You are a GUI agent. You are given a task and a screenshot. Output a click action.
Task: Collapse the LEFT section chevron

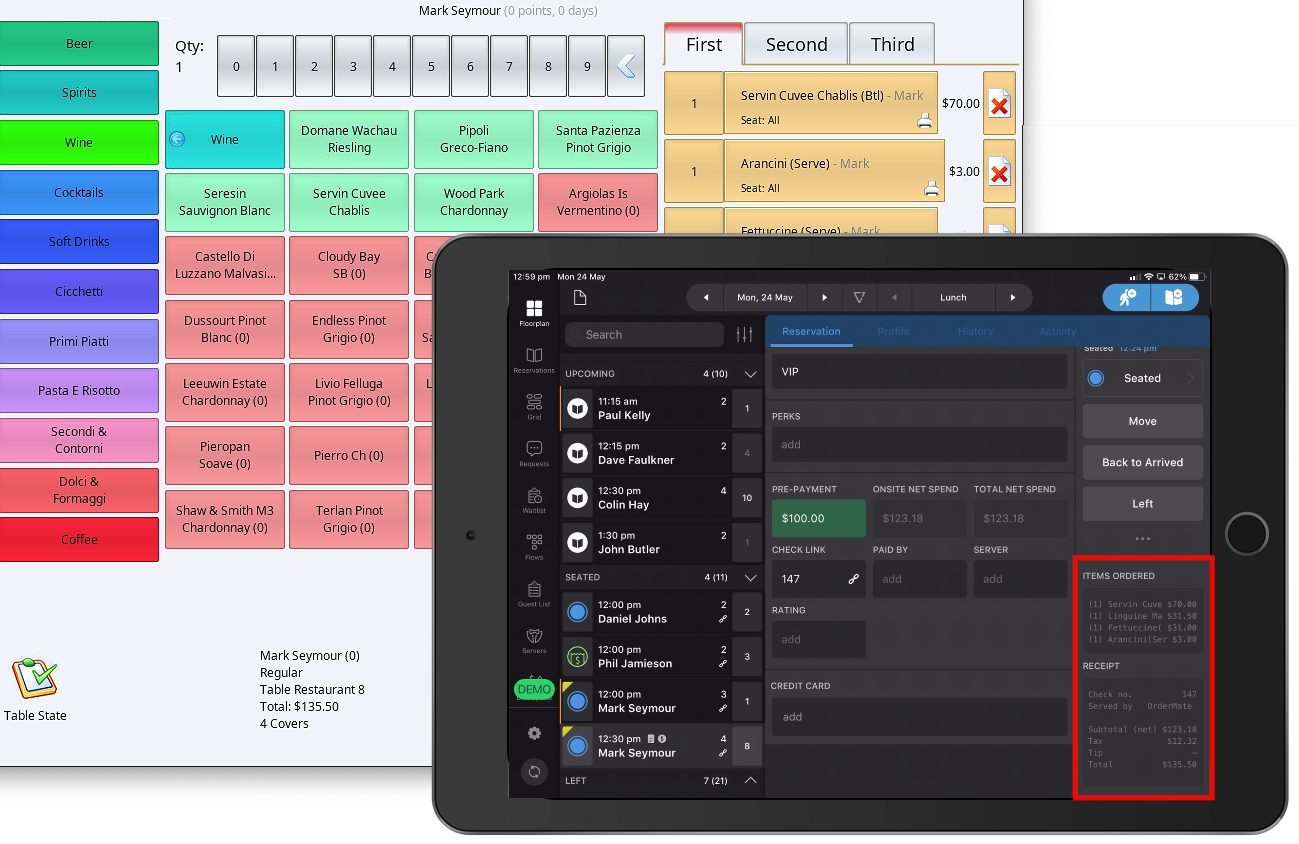pos(748,780)
